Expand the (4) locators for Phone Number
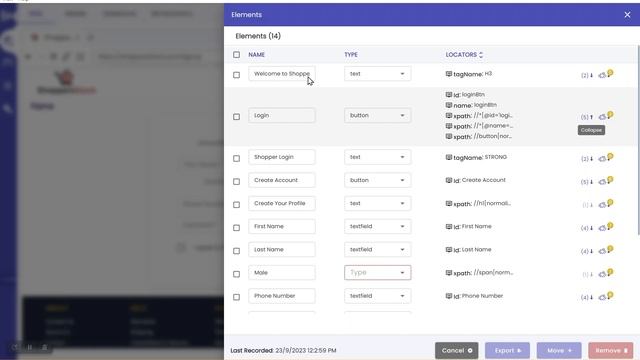Viewport: 640px width, 360px height. (x=587, y=298)
